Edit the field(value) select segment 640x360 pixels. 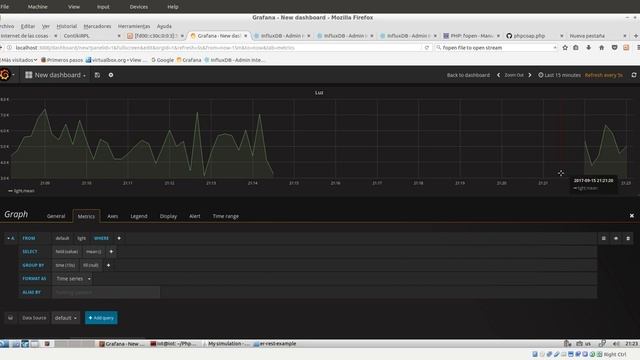pos(67,252)
